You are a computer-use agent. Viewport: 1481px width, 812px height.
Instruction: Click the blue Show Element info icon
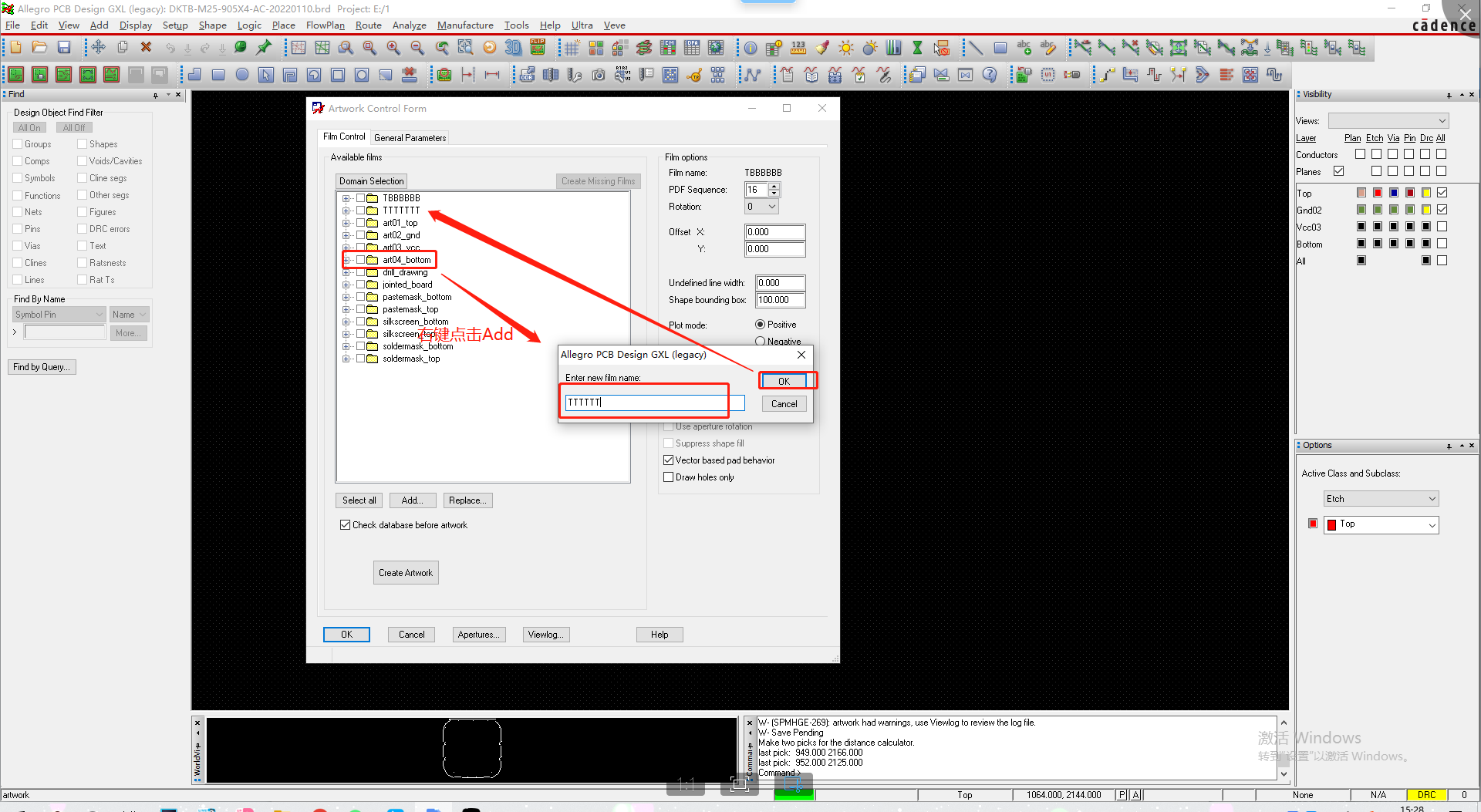751,48
